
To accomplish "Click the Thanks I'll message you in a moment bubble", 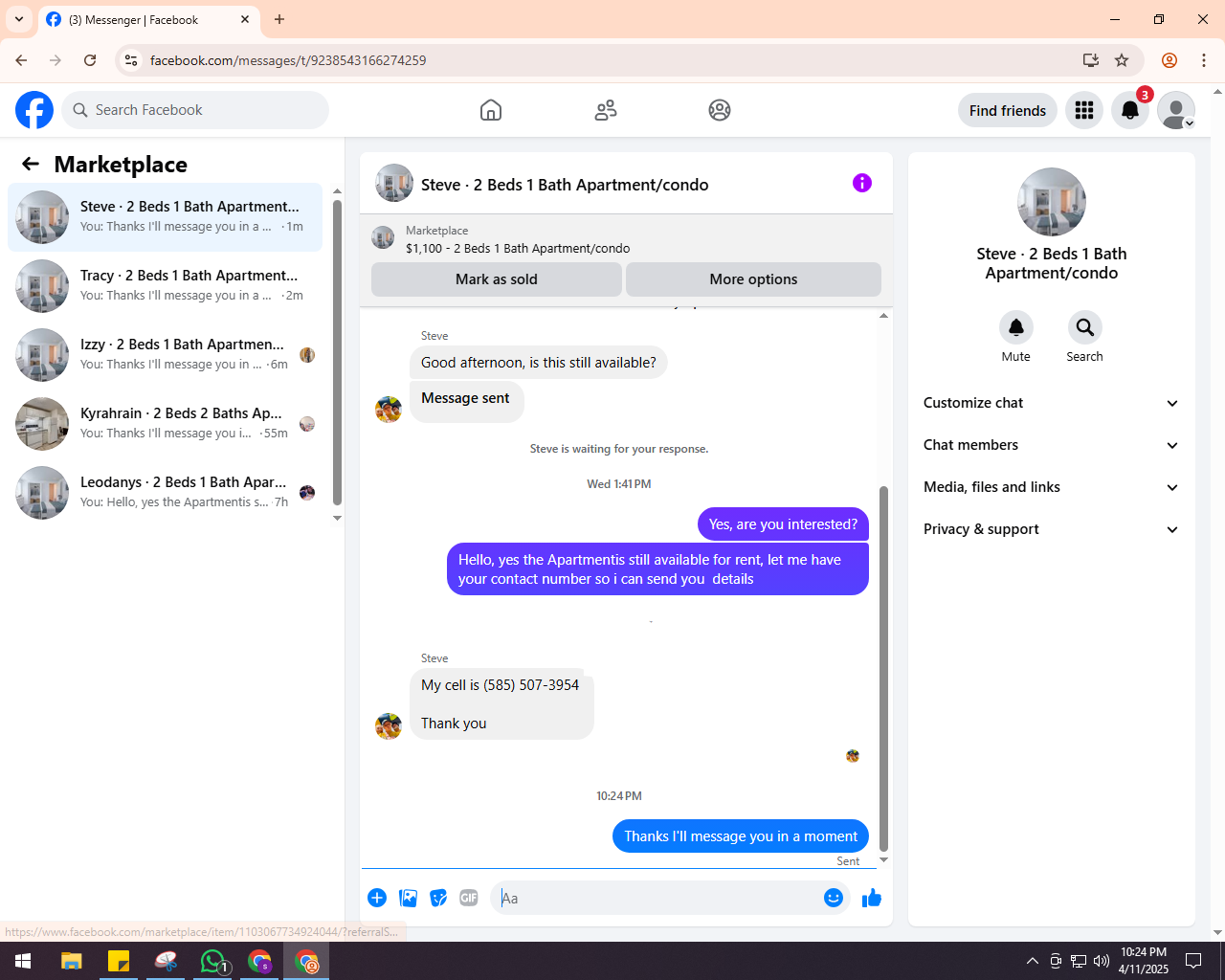I will 741,836.
